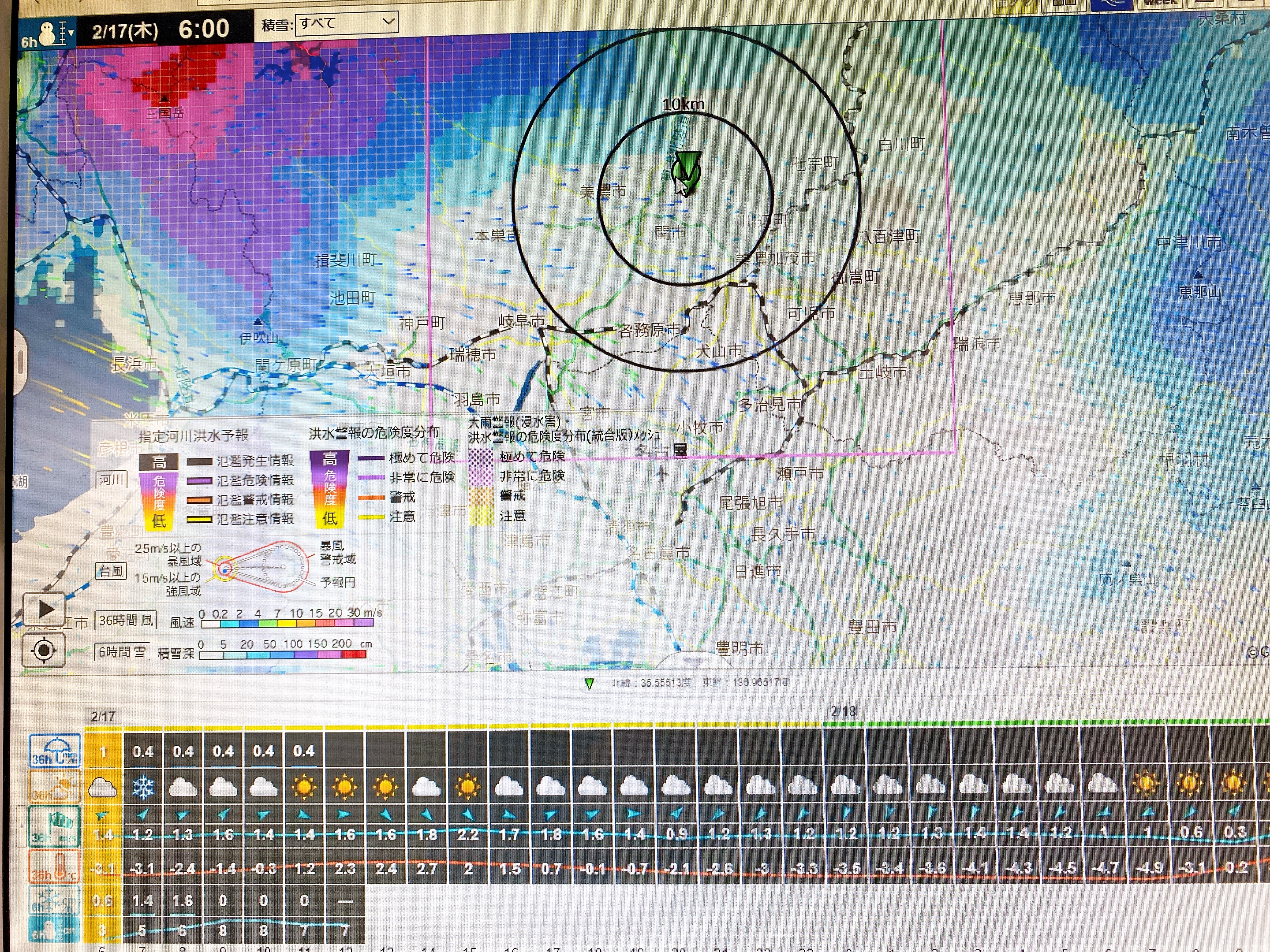Click the 各務原市 label on the map
This screenshot has height=952, width=1270.
pyautogui.click(x=650, y=331)
